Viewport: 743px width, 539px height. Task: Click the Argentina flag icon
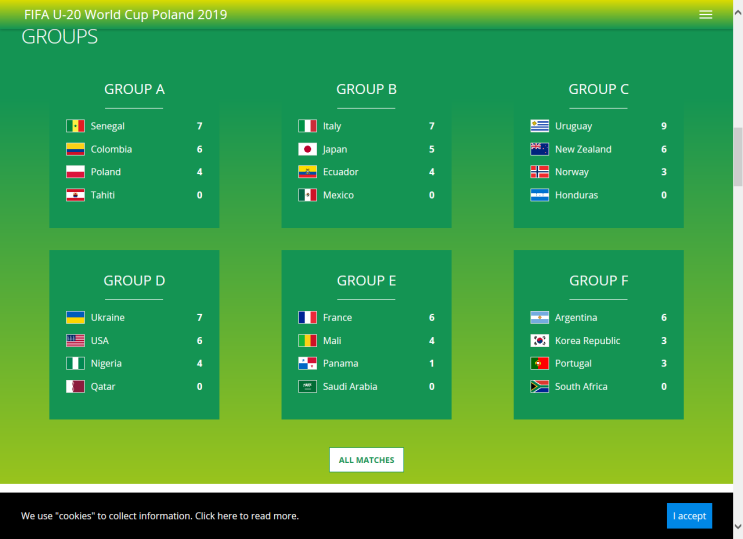point(540,318)
